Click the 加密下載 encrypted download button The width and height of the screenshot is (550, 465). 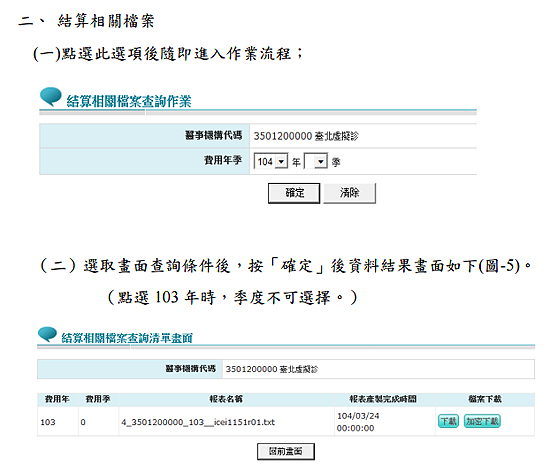pyautogui.click(x=482, y=421)
